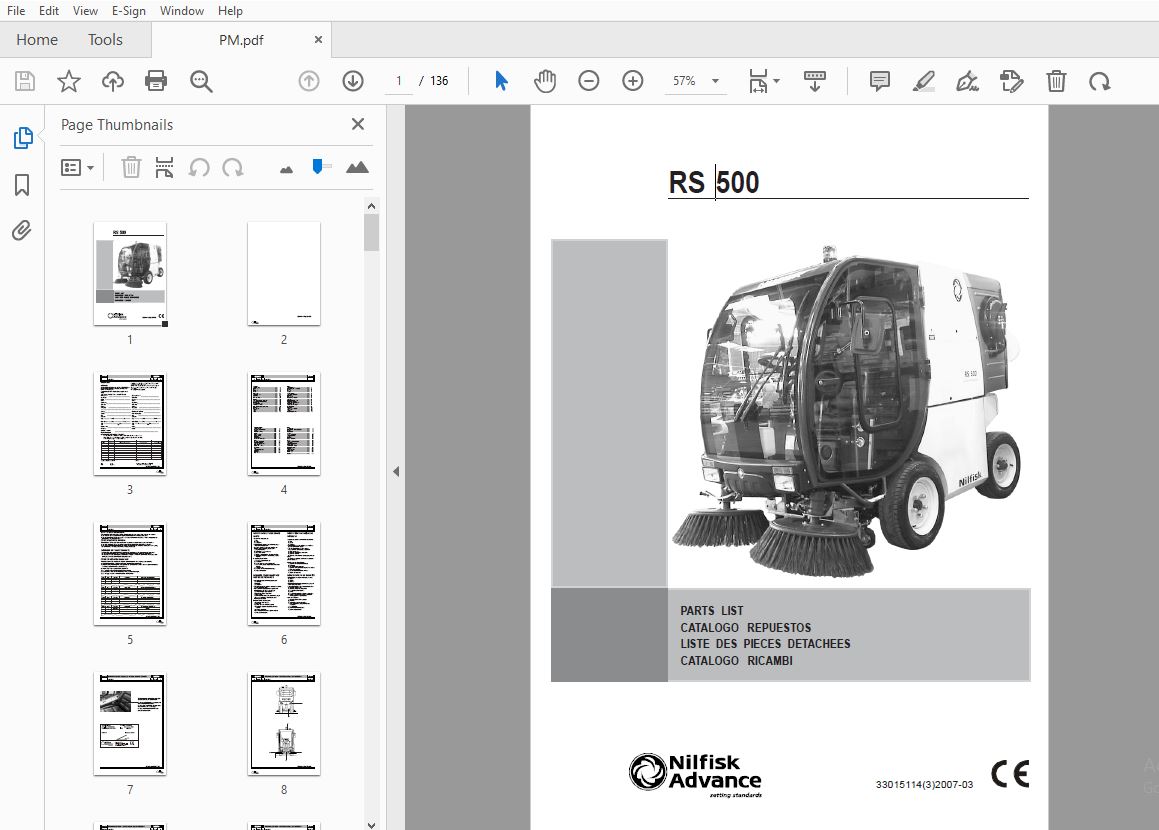Save the file with the floppy disk icon
The width and height of the screenshot is (1159, 830).
pos(24,81)
